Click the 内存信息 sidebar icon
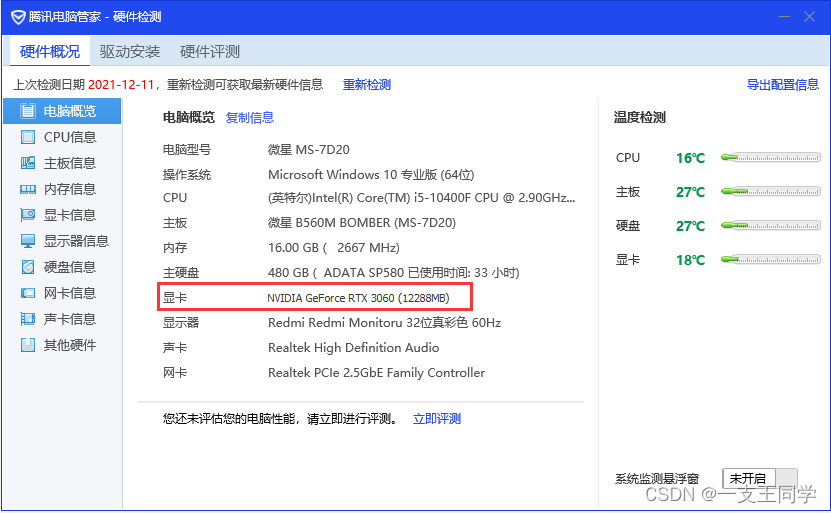The width and height of the screenshot is (831, 513). (28, 189)
